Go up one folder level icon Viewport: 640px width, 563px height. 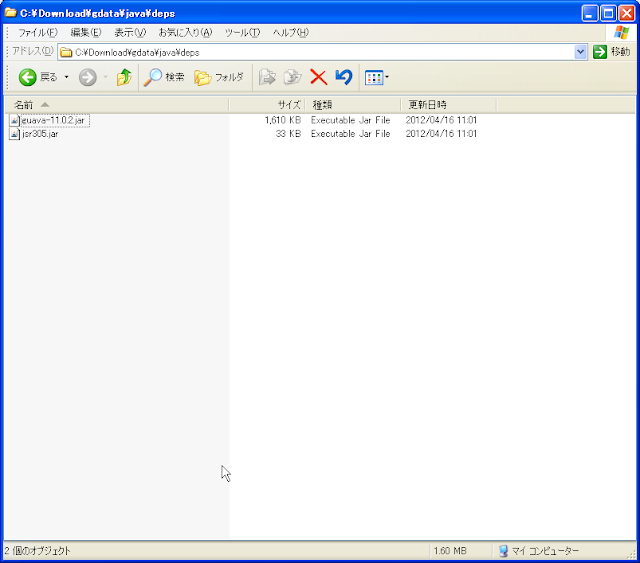coord(124,77)
